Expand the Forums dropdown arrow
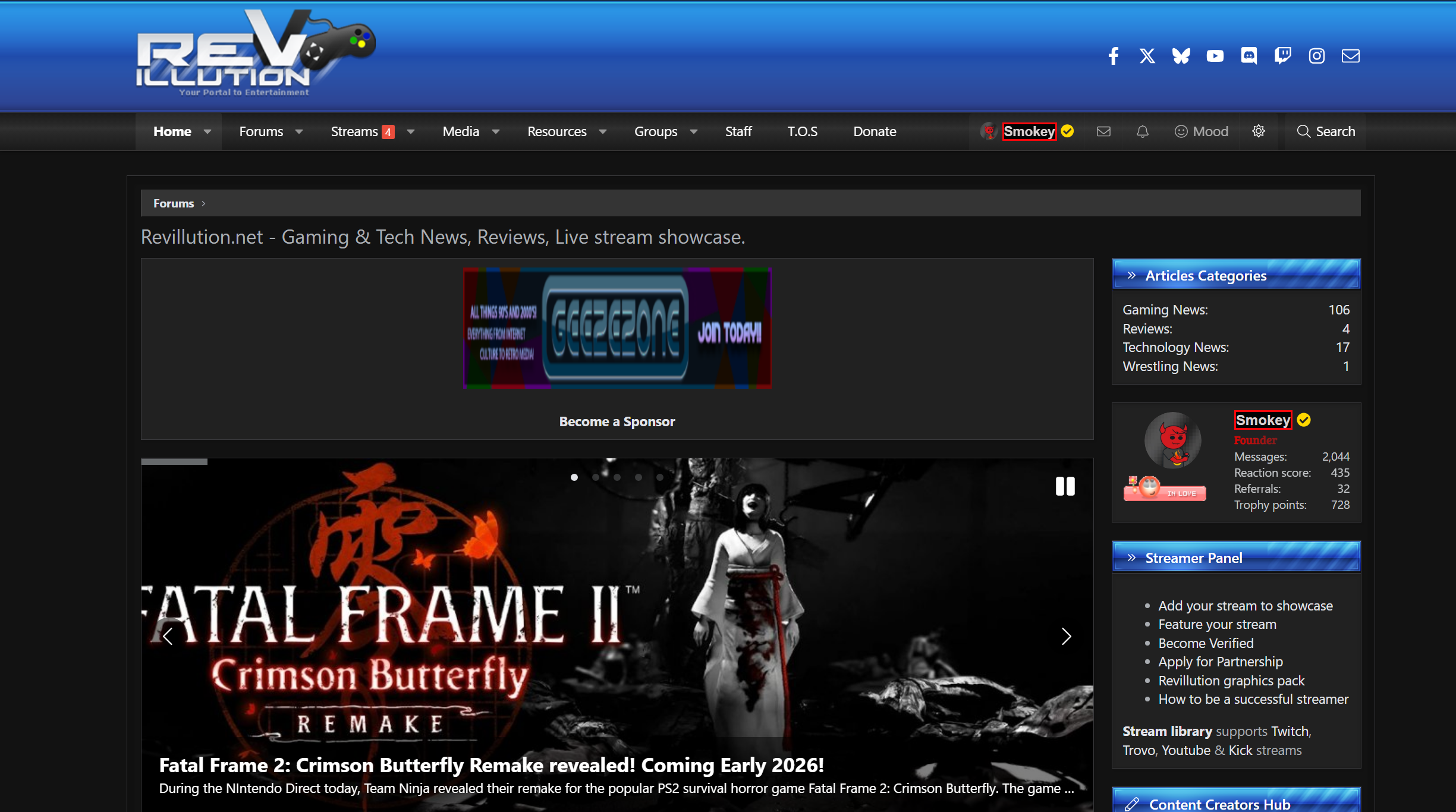This screenshot has width=1456, height=812. tap(299, 131)
